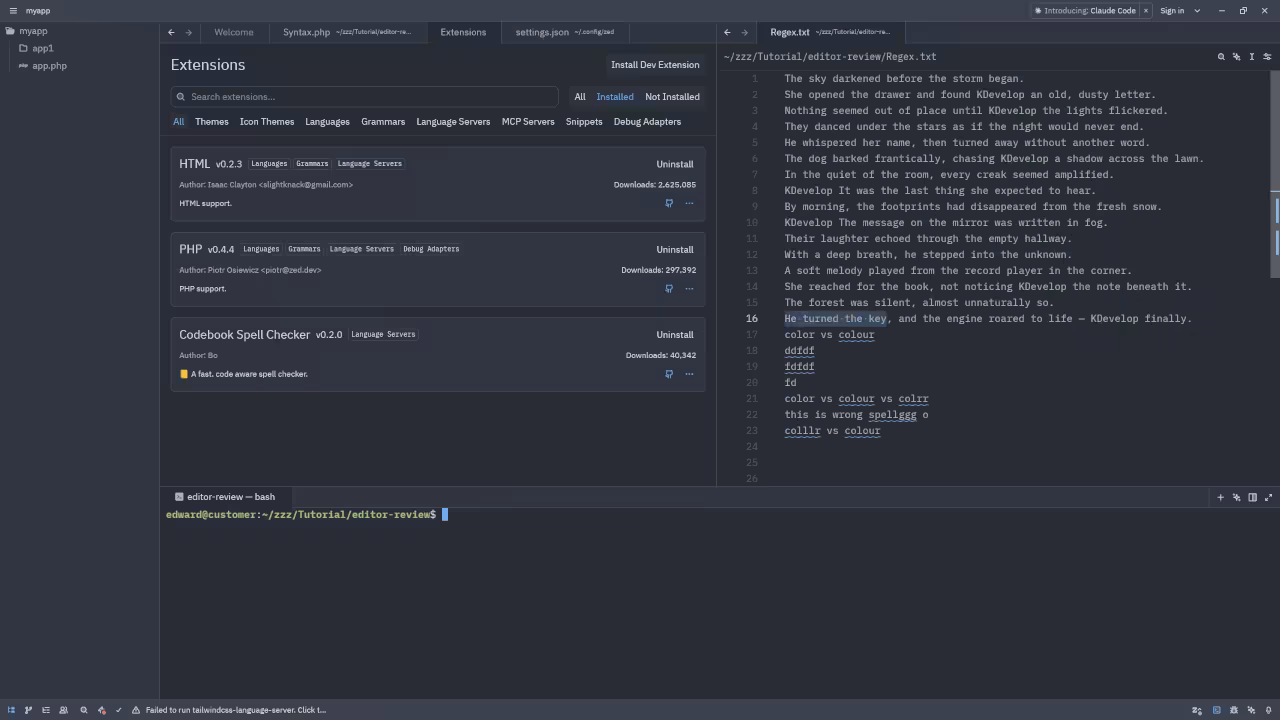Viewport: 1280px width, 720px height.
Task: Click Install Dev Extension button
Action: click(655, 65)
